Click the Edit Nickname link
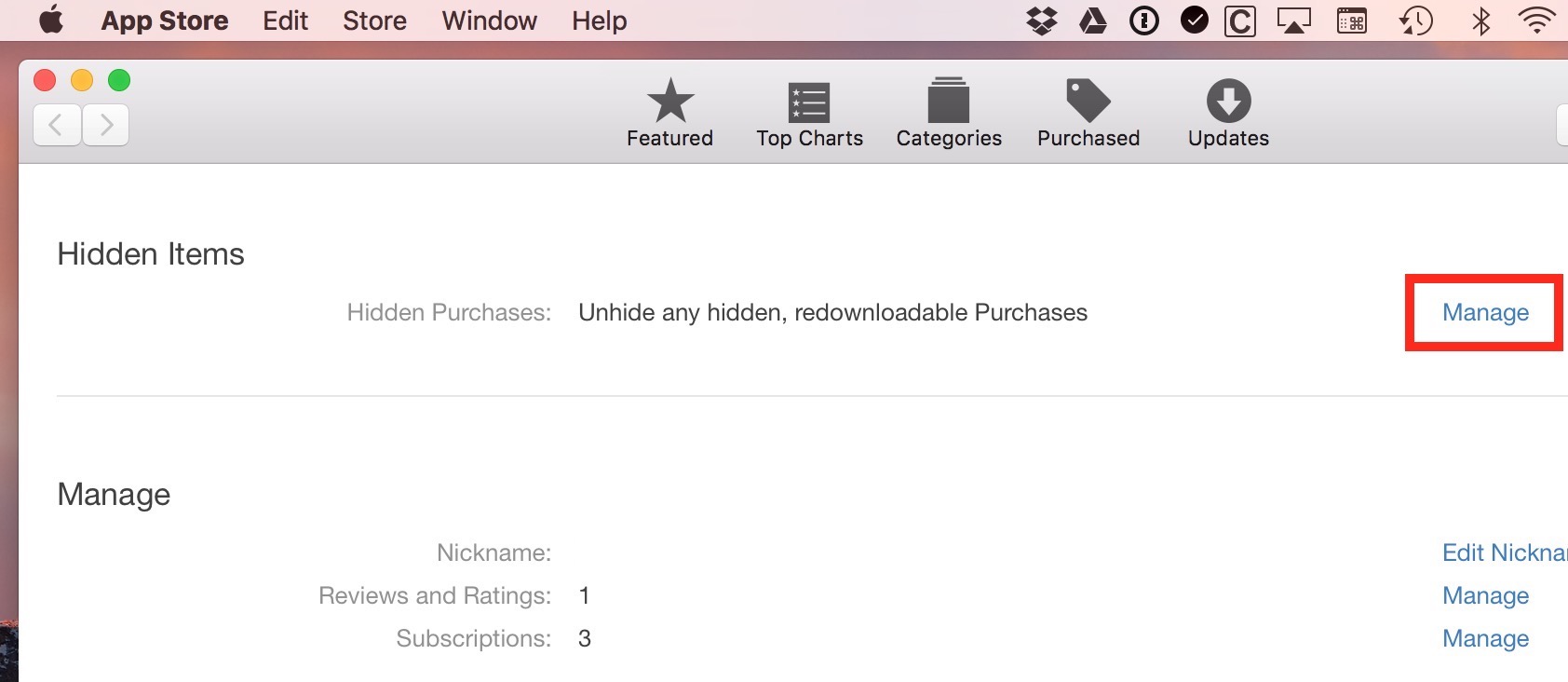Image resolution: width=1568 pixels, height=682 pixels. coord(1505,552)
